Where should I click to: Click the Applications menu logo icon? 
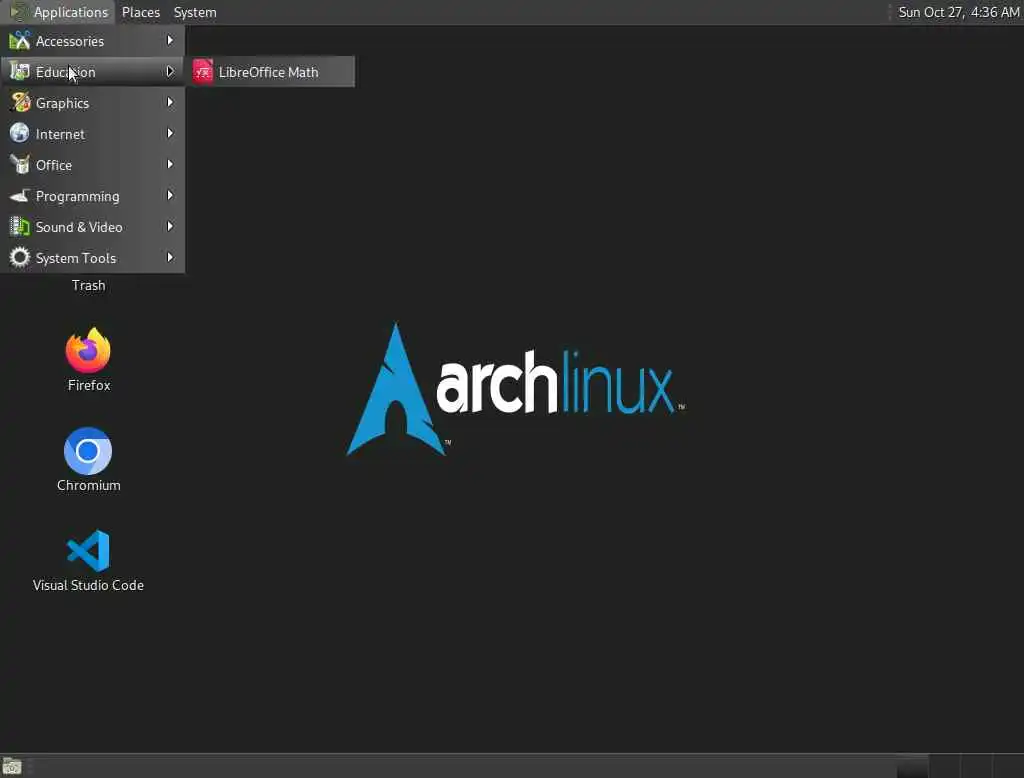coord(19,12)
